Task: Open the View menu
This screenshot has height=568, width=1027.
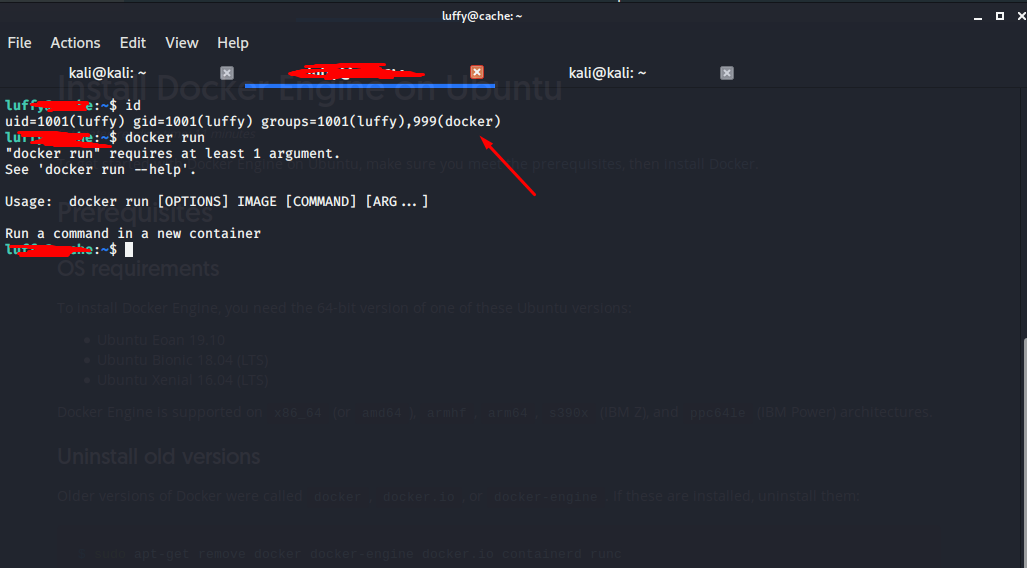Action: (181, 43)
